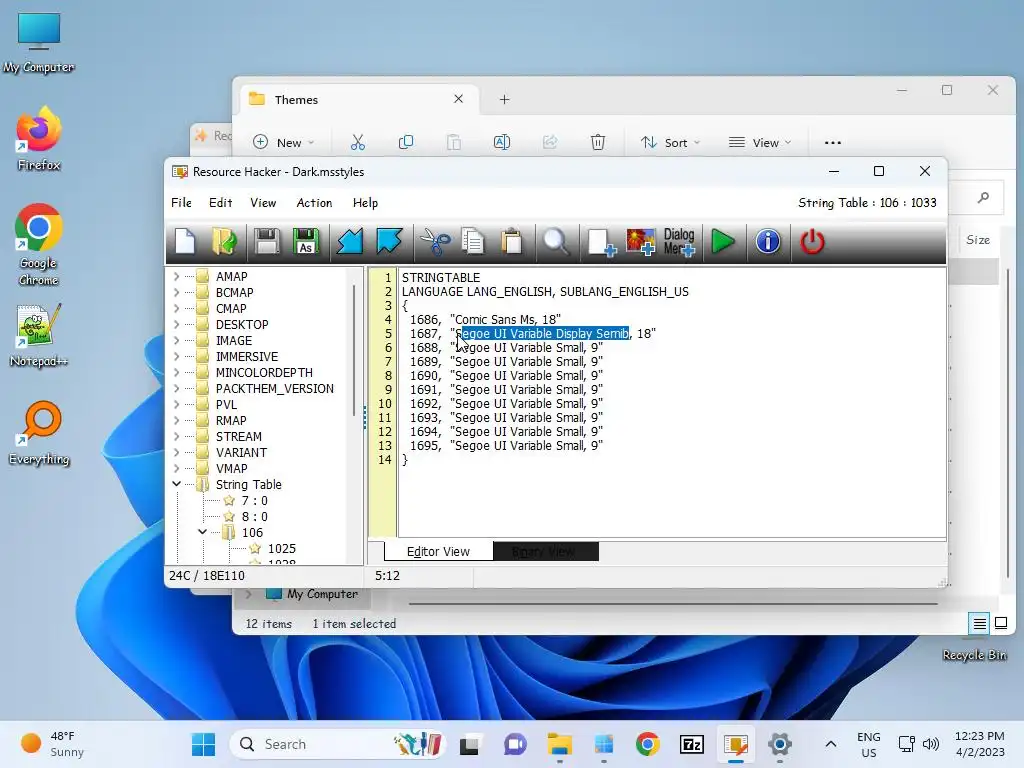Close the Themes tab
This screenshot has width=1024, height=768.
pyautogui.click(x=458, y=99)
